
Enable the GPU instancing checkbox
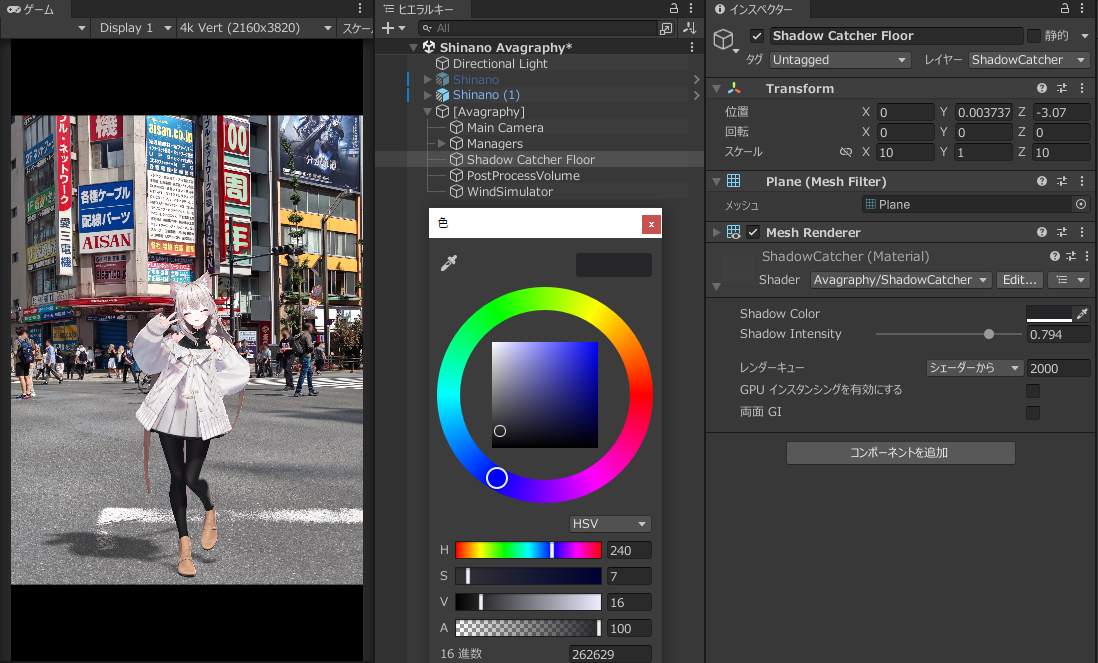(x=1033, y=390)
